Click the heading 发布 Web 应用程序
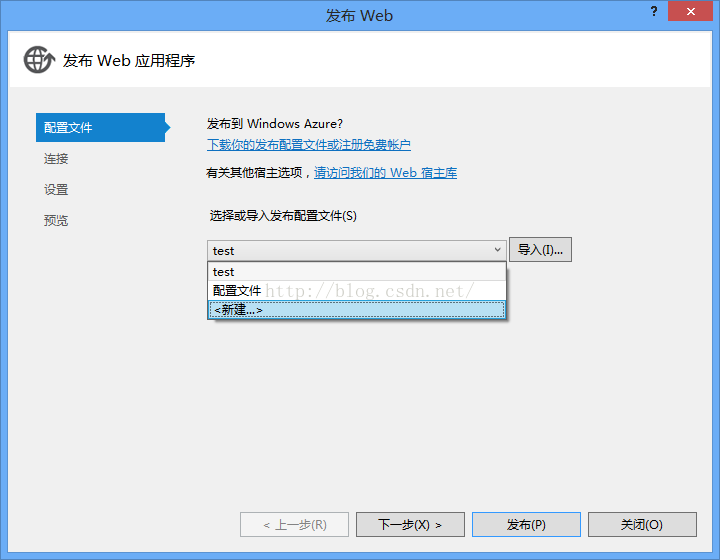720x560 pixels. (129, 61)
